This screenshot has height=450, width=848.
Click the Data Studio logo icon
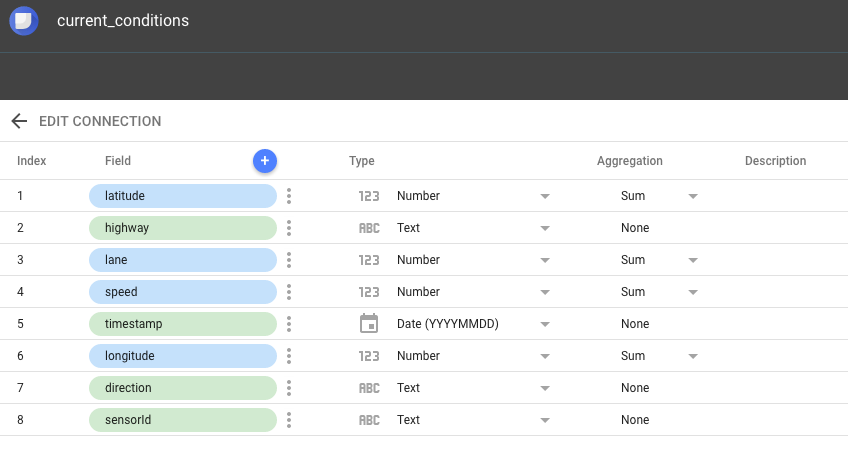tap(24, 21)
